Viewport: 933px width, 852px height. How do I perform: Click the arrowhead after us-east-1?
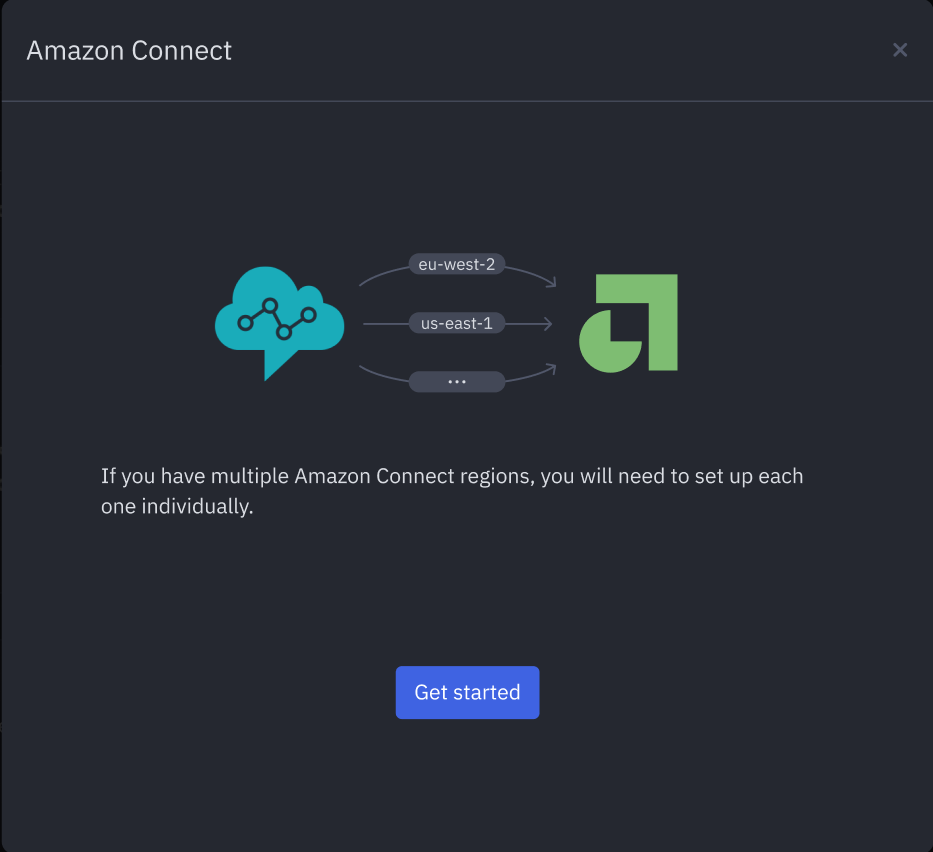click(x=547, y=324)
